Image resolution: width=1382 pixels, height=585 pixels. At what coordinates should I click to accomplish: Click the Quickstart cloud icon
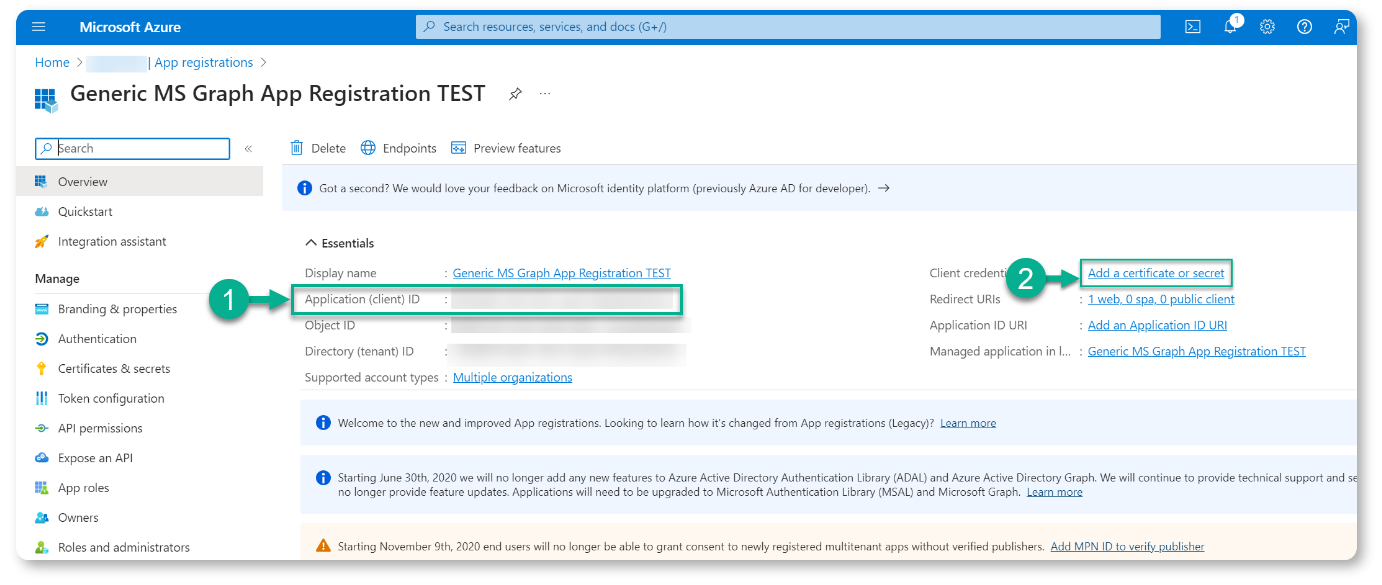coord(41,212)
